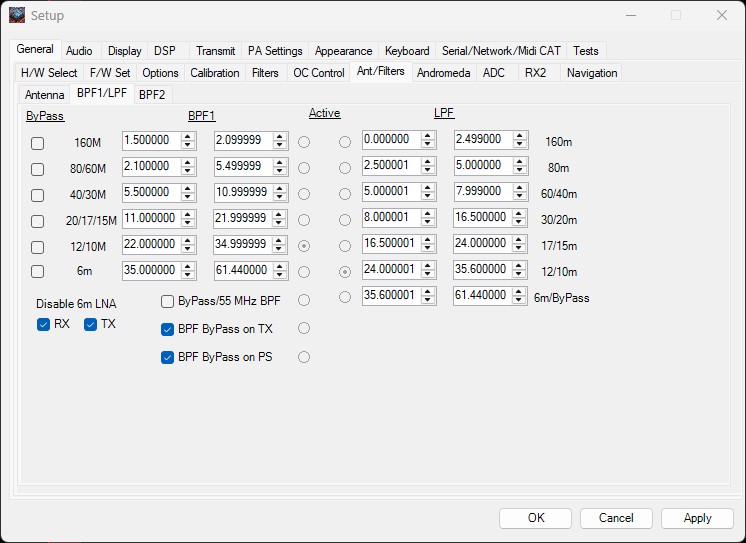Click the 40/30M BPF1 lower frequency field

point(150,193)
